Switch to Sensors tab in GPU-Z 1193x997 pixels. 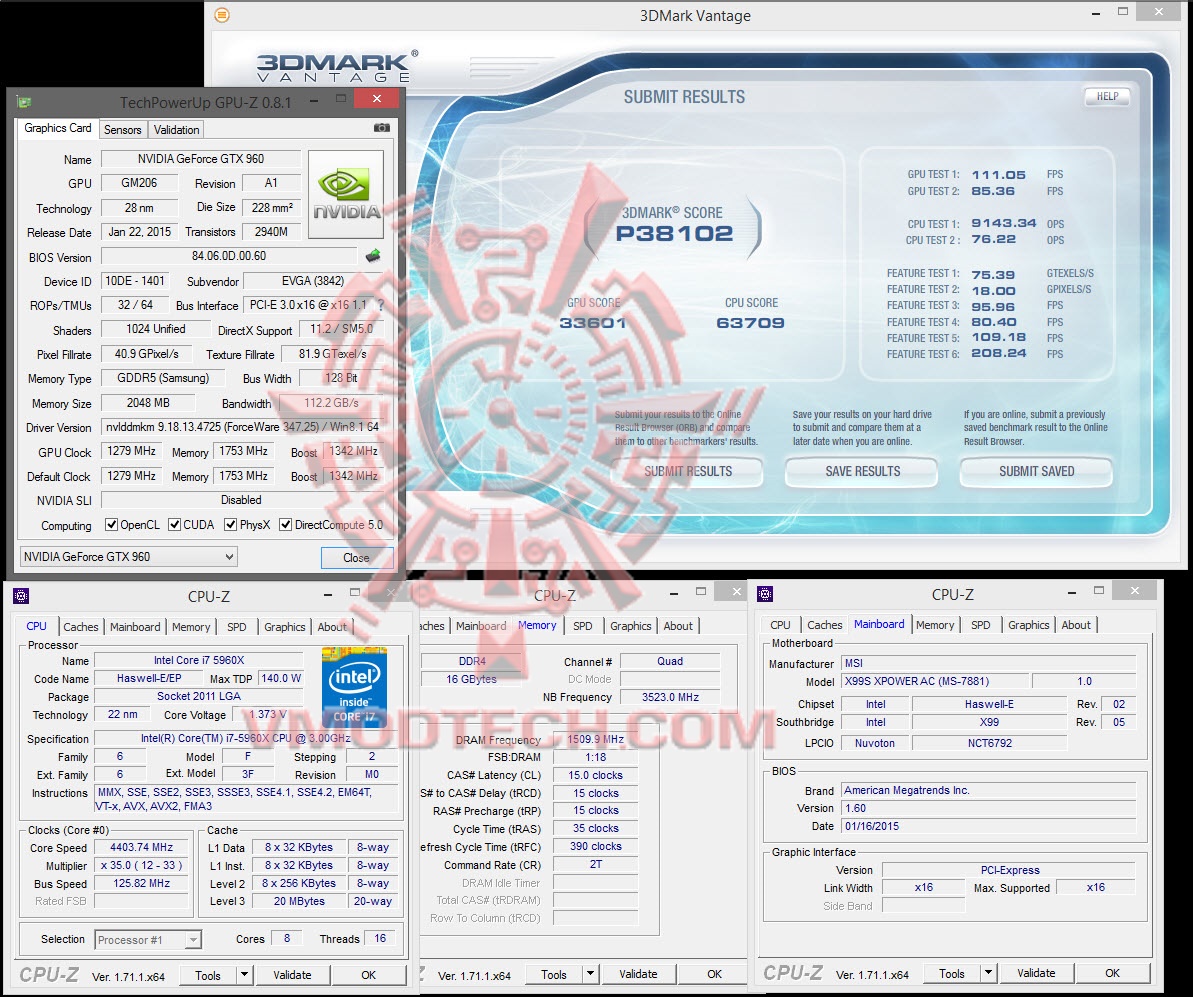pyautogui.click(x=122, y=129)
